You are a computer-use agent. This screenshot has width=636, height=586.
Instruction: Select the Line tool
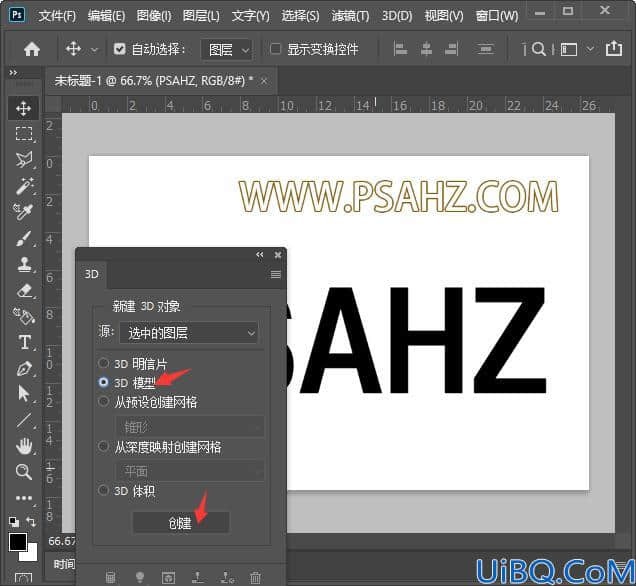click(24, 420)
